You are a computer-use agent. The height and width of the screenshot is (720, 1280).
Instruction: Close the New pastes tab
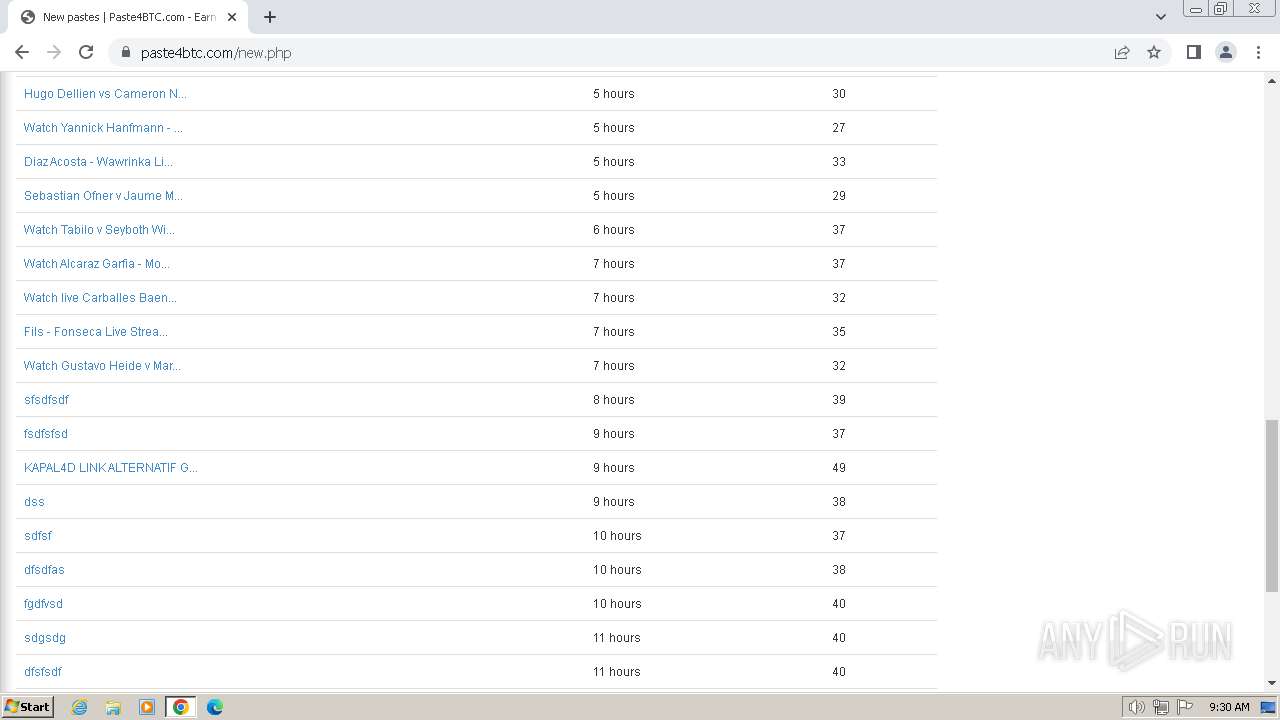[232, 17]
